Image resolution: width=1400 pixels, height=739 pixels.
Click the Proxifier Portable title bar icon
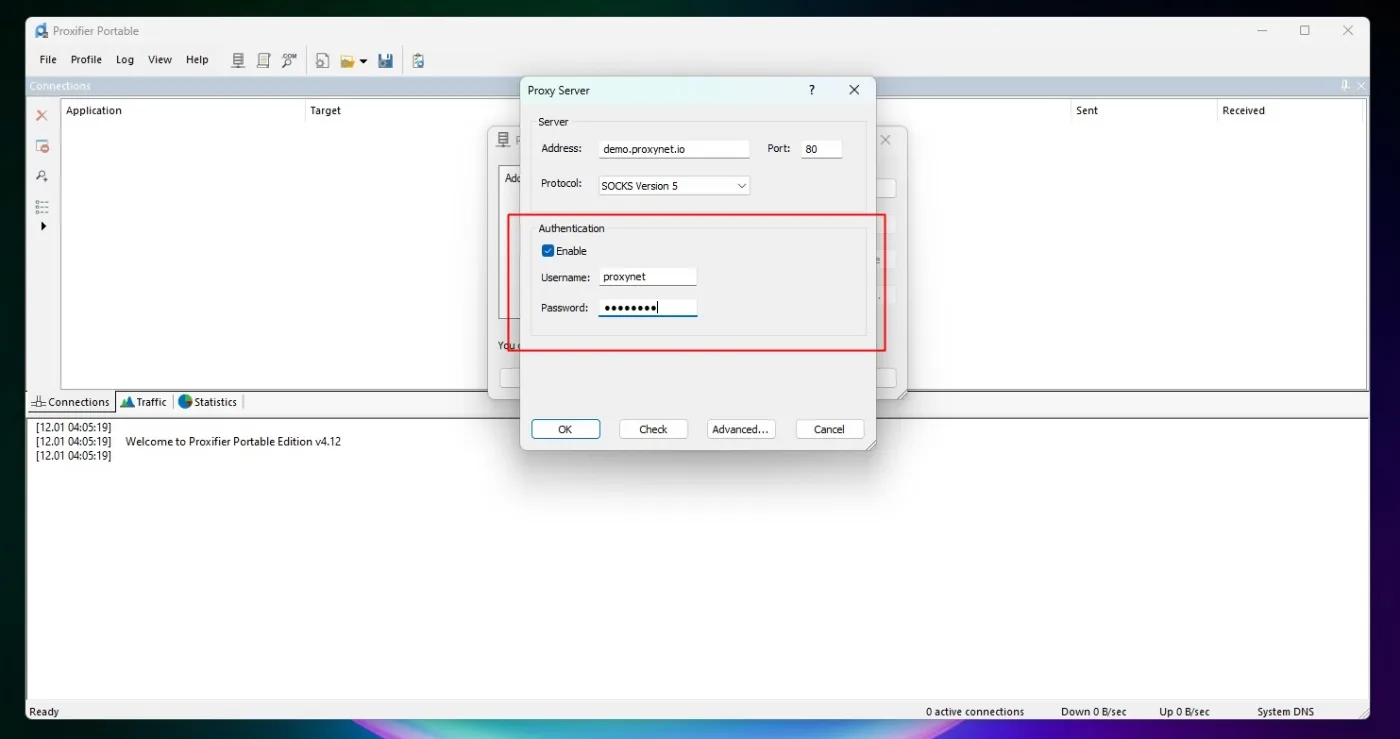(x=41, y=31)
